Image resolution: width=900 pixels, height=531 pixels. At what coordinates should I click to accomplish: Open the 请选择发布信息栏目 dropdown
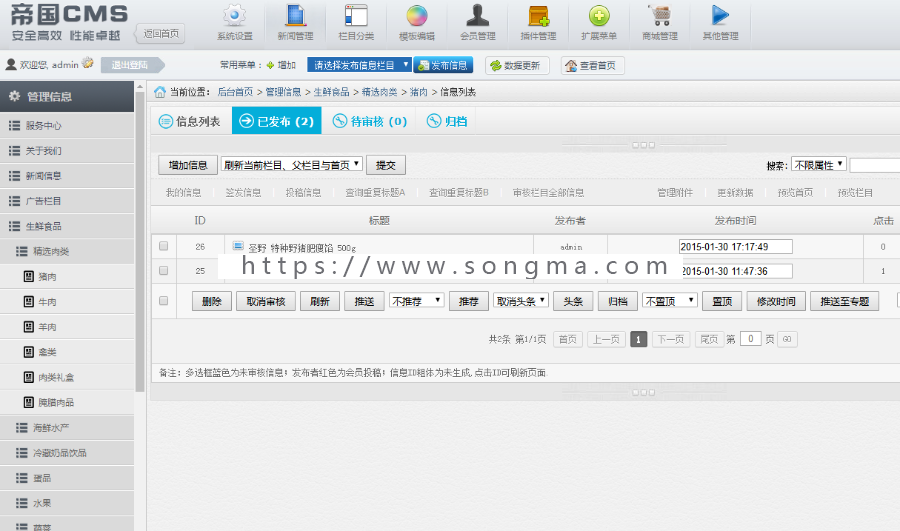(359, 65)
